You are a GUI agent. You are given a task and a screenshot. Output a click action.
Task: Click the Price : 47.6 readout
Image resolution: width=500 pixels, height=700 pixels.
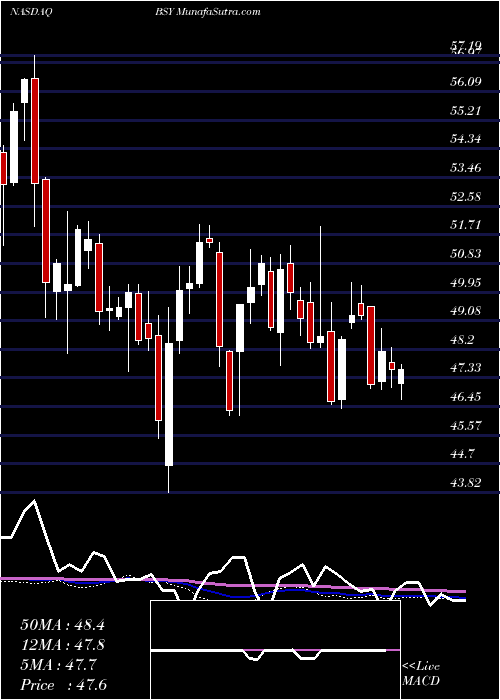(x=64, y=685)
